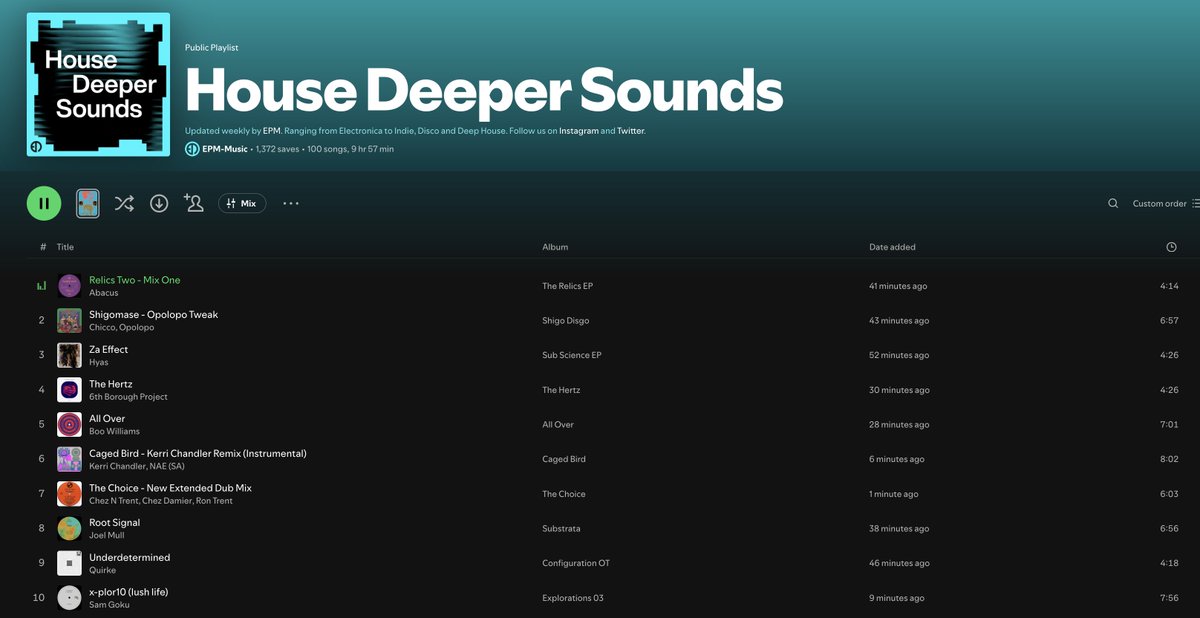Sort by the duration clock icon

click(1171, 247)
